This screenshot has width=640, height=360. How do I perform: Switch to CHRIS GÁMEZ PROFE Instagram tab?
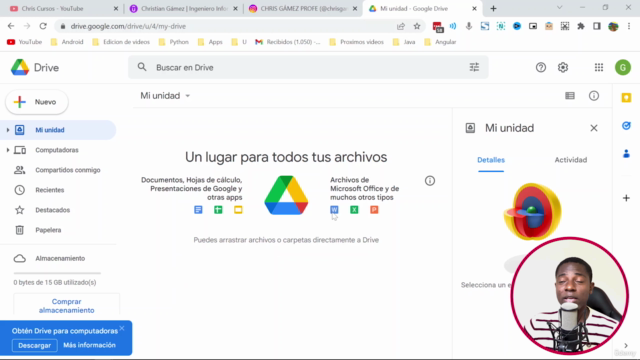(x=303, y=9)
